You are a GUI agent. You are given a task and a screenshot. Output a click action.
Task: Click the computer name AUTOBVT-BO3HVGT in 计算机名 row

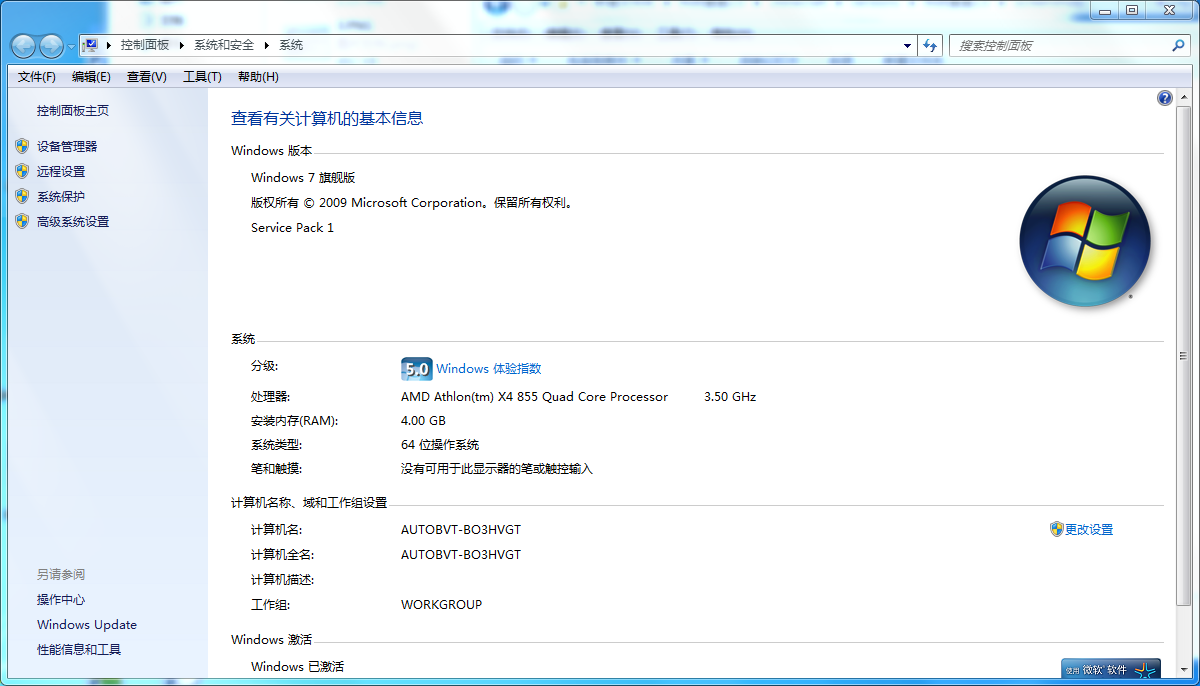click(461, 530)
